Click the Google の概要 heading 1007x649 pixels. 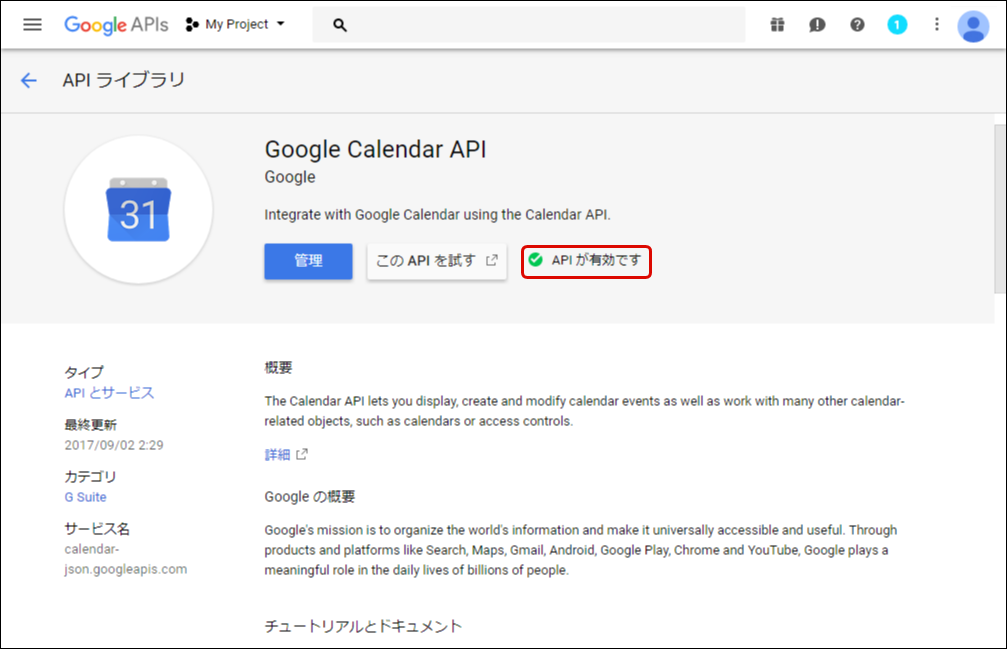tap(310, 497)
